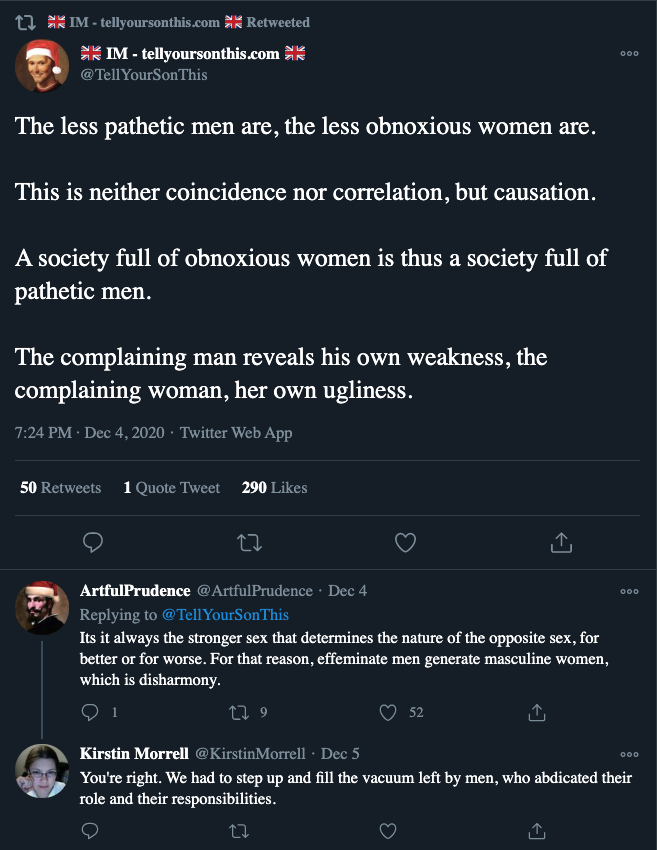The image size is (657, 850).
Task: Retweet Kirstin Morrell's reply
Action: click(239, 830)
